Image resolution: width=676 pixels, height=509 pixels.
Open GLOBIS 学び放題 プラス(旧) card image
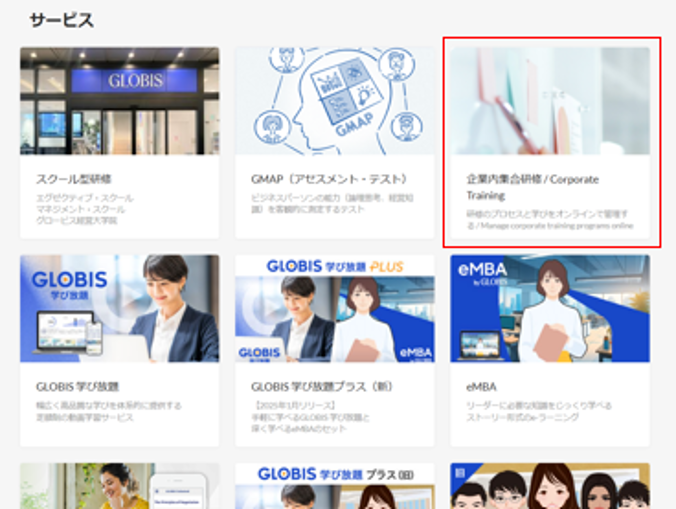pyautogui.click(x=335, y=486)
